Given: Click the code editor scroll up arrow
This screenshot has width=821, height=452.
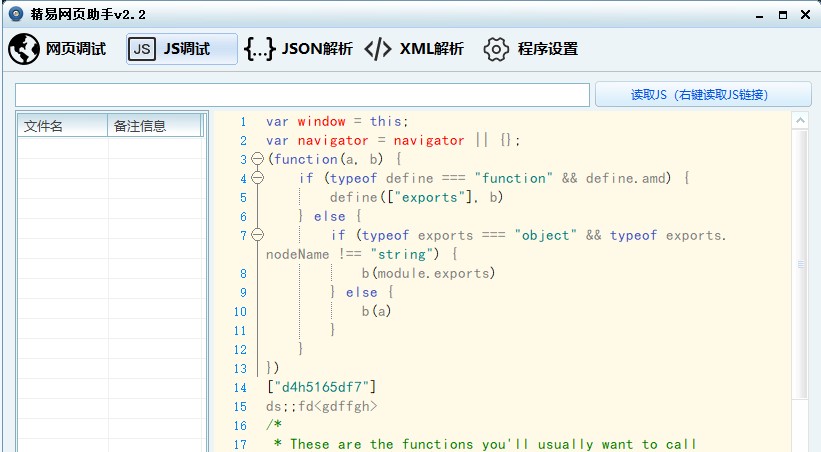Looking at the screenshot, I should tap(800, 121).
